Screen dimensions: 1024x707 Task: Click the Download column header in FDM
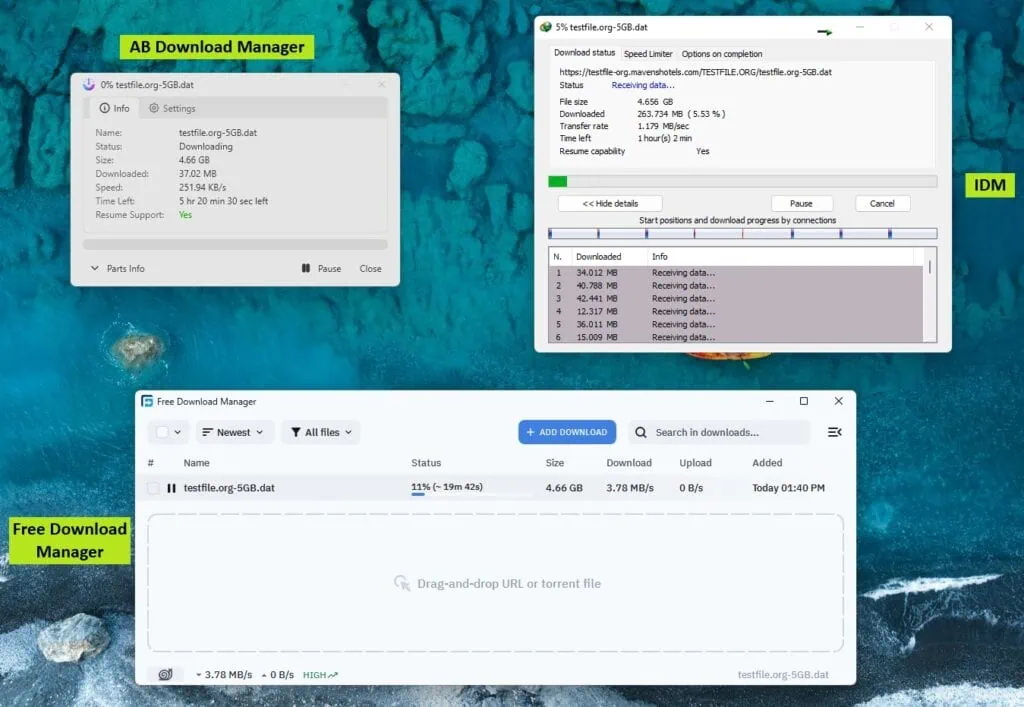629,463
